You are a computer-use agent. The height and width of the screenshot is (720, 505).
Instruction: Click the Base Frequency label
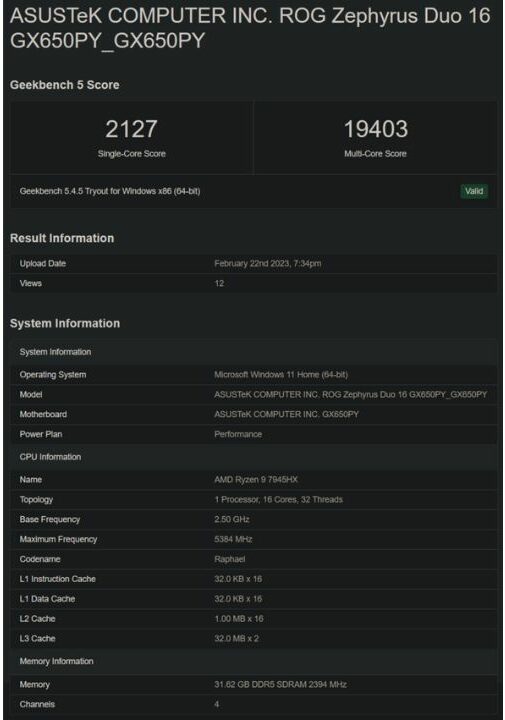coord(50,519)
